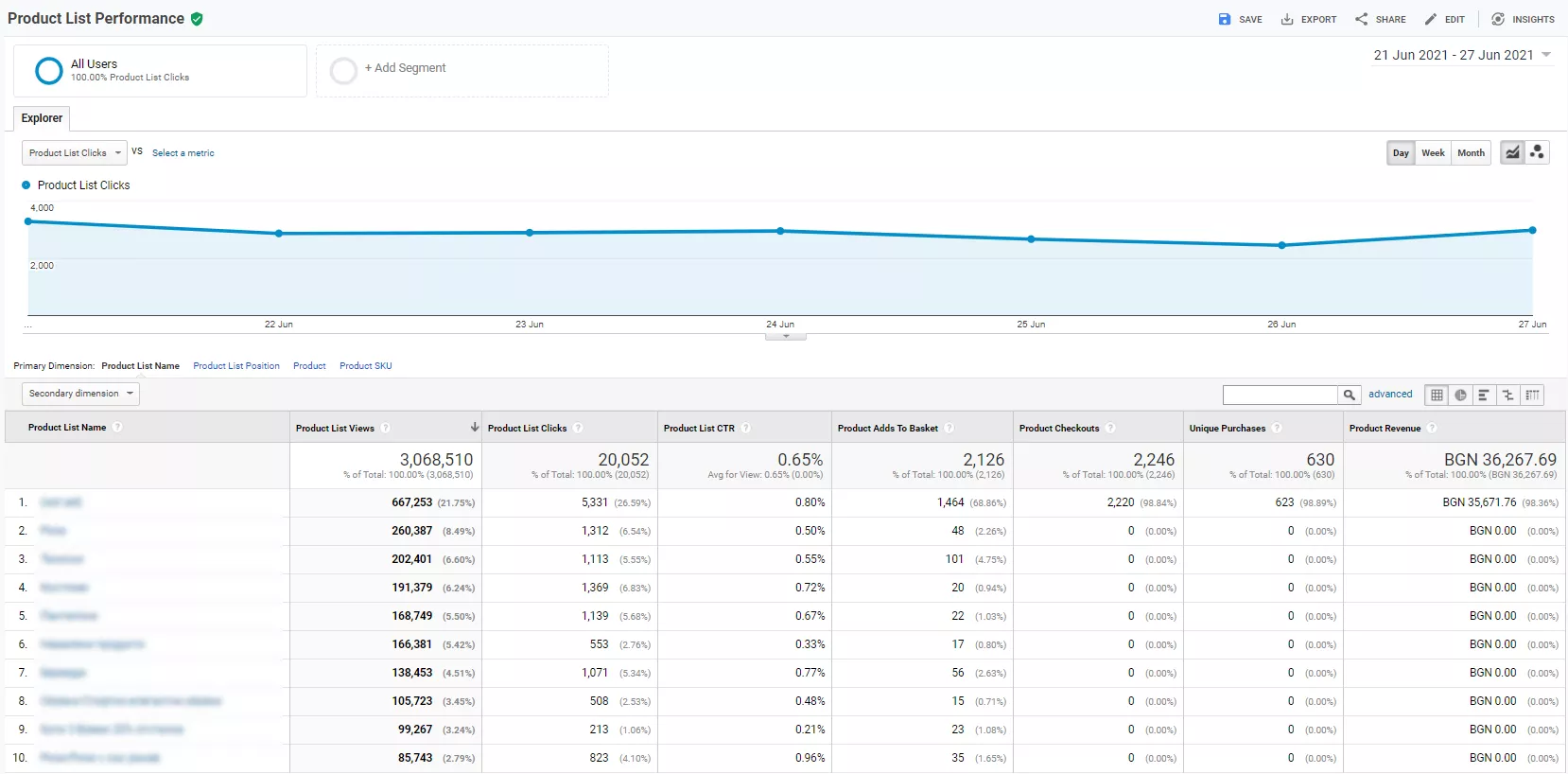Toggle chart granularity to Week
The height and width of the screenshot is (774, 1568).
[1433, 152]
